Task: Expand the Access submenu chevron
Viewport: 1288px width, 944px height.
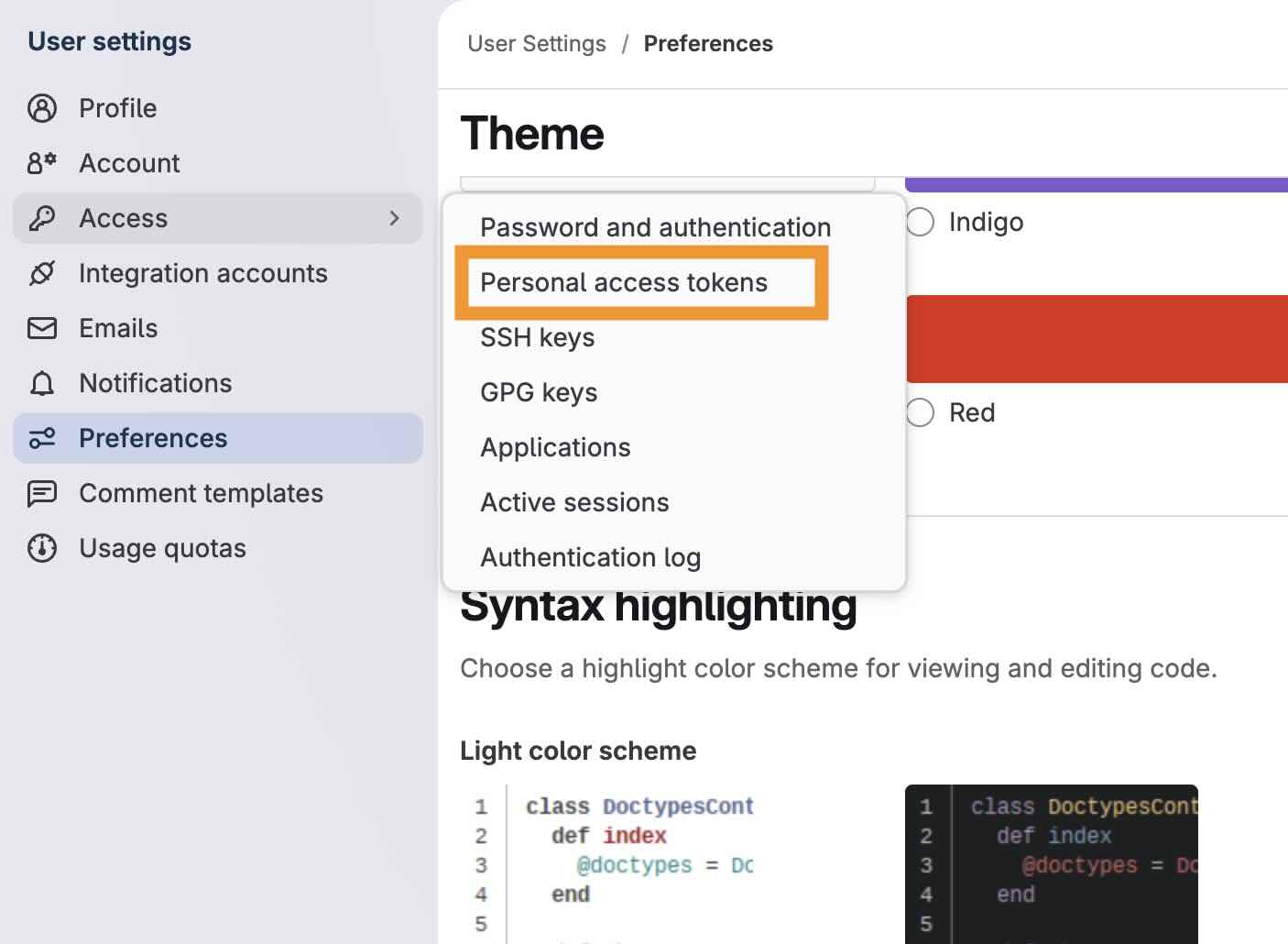Action: click(x=395, y=218)
